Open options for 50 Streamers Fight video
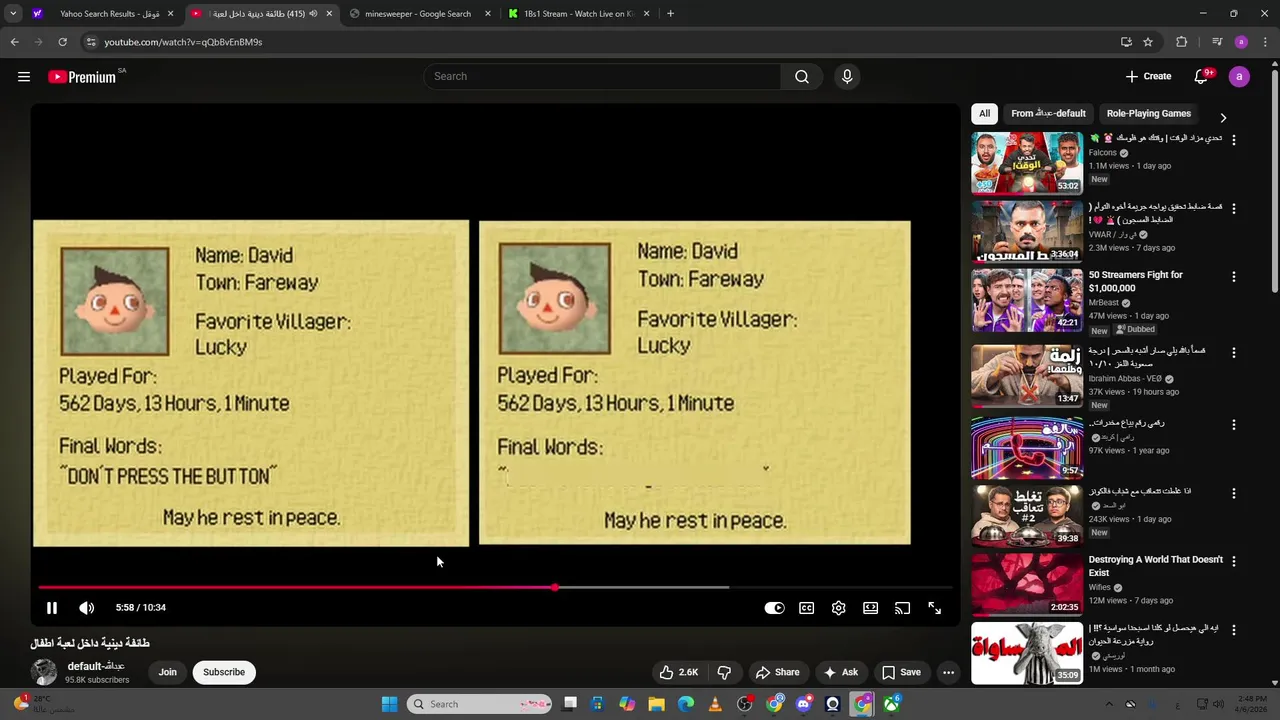 point(1233,277)
